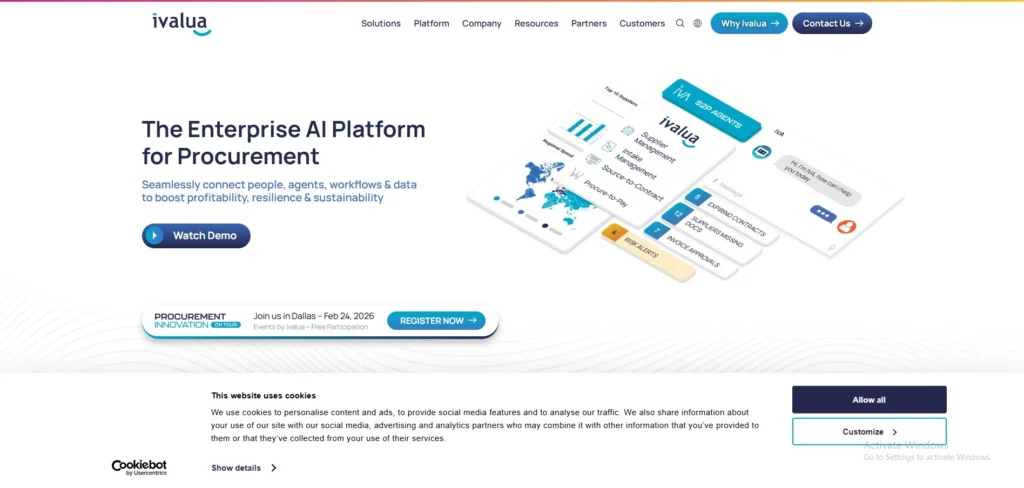The height and width of the screenshot is (488, 1024).
Task: Open the Customize cookie options
Action: (x=869, y=432)
